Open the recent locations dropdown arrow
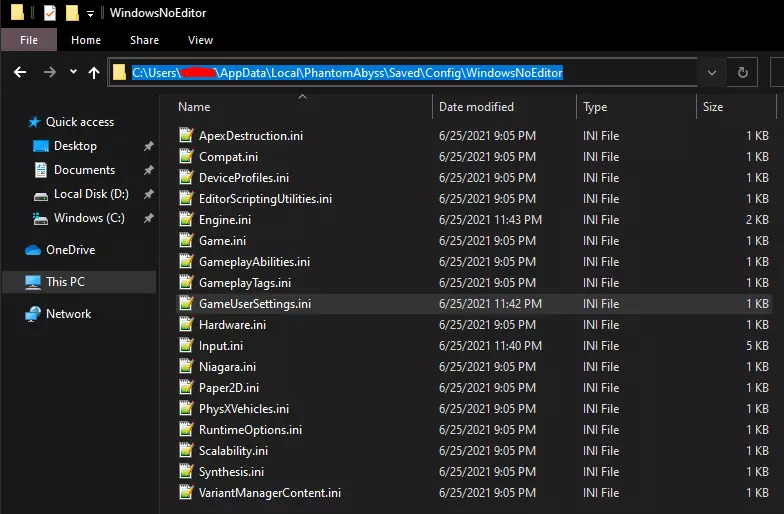The height and width of the screenshot is (514, 784). [x=74, y=72]
